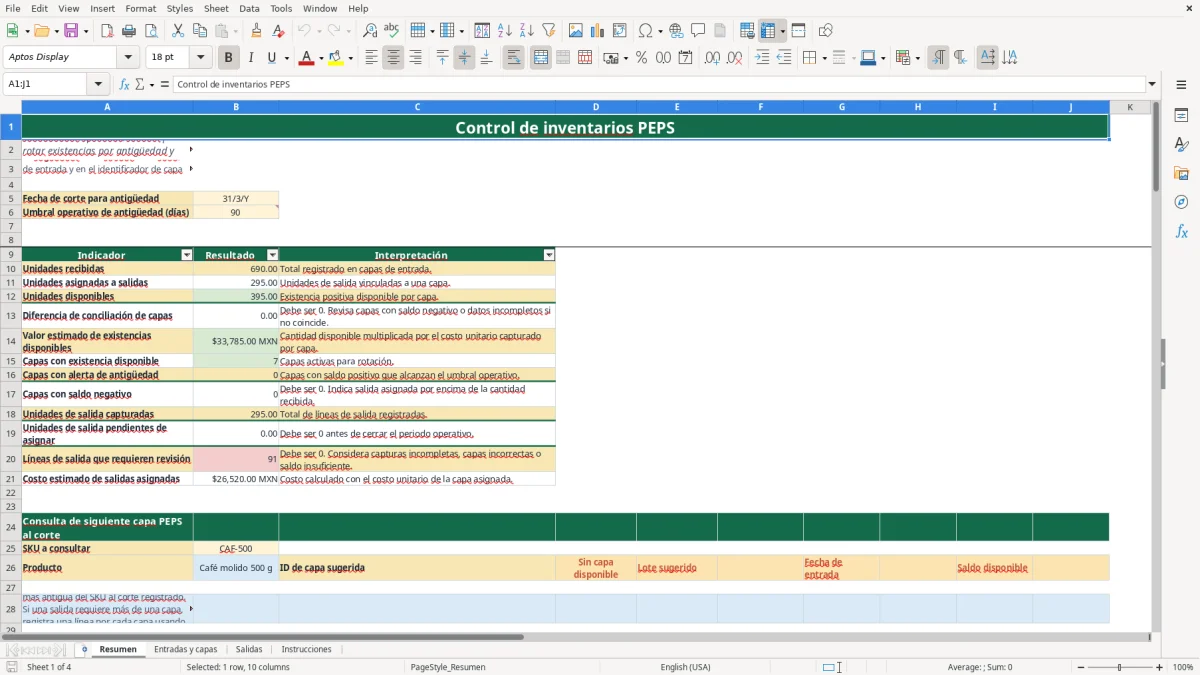
Task: Open the Styles deck in the sidebar
Action: tap(1181, 145)
